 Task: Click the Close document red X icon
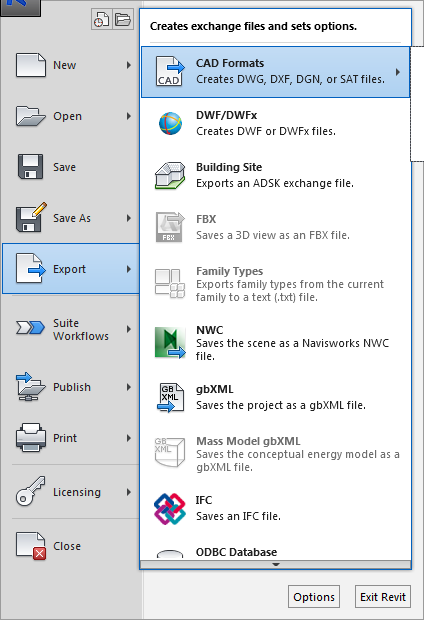pos(31,546)
